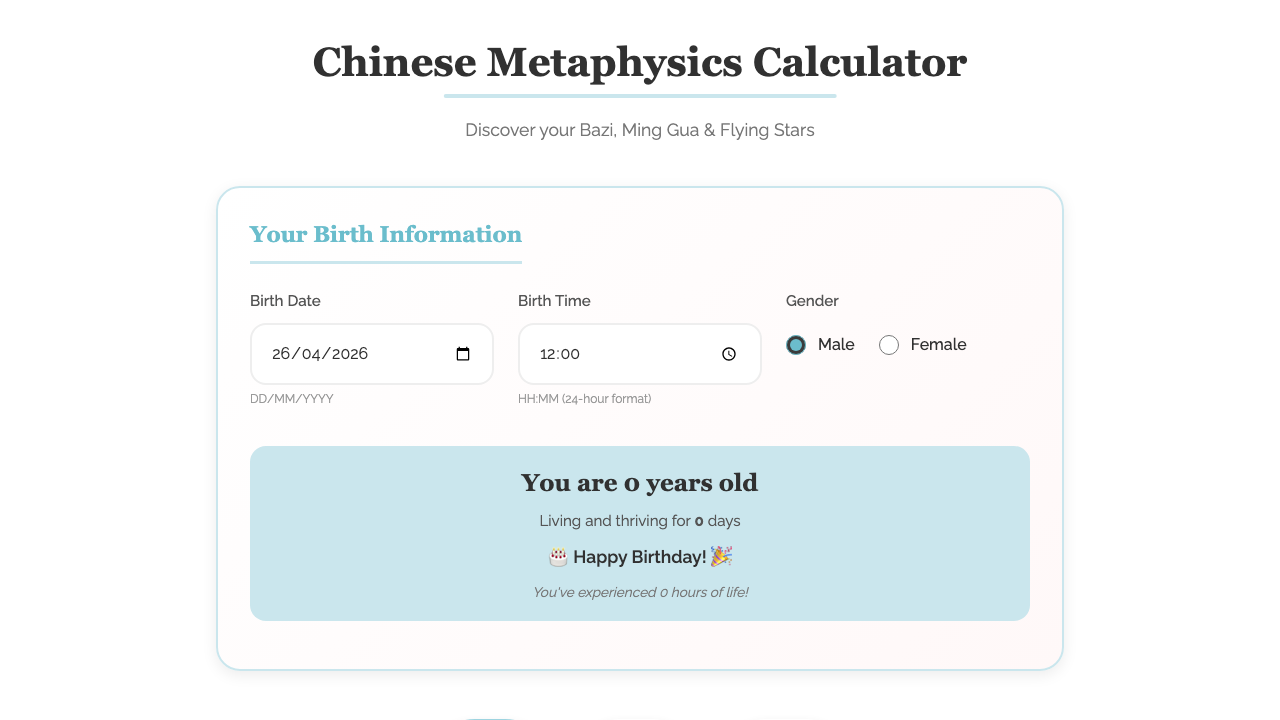Select the Male radio button
The image size is (1280, 720).
coord(795,344)
